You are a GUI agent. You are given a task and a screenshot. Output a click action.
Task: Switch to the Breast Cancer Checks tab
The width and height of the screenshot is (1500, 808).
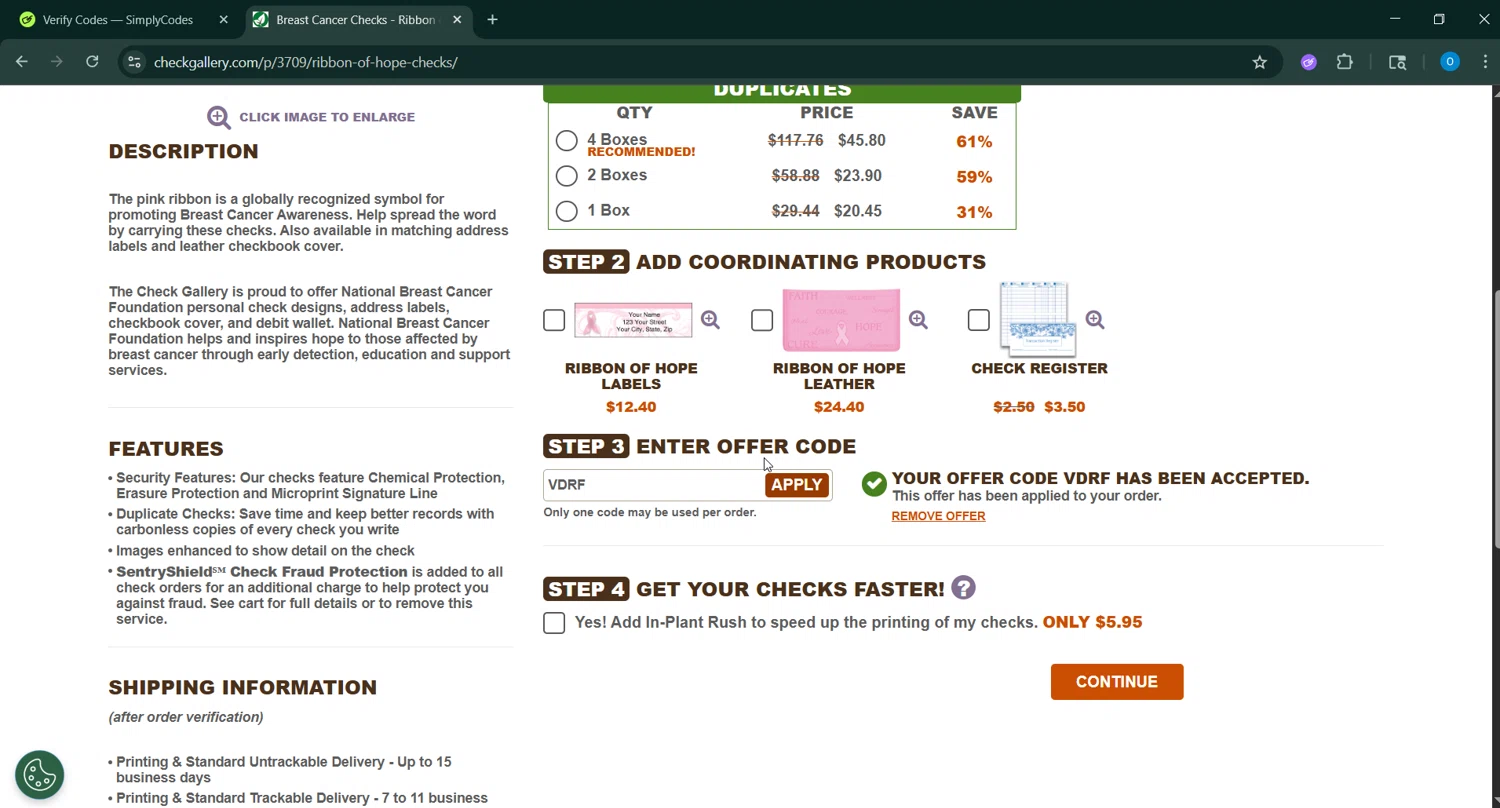(358, 20)
